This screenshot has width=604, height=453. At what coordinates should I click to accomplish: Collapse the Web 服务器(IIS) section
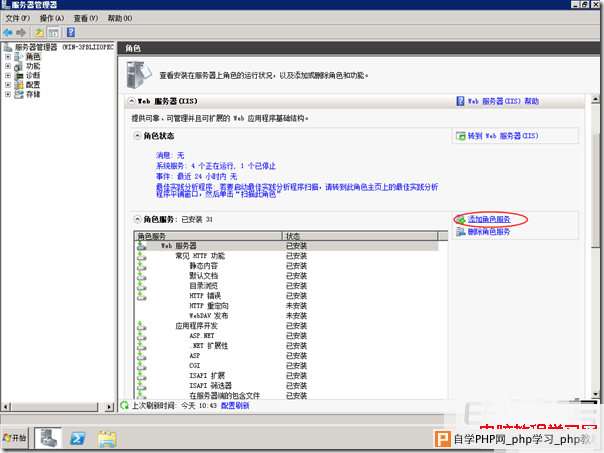(x=129, y=101)
